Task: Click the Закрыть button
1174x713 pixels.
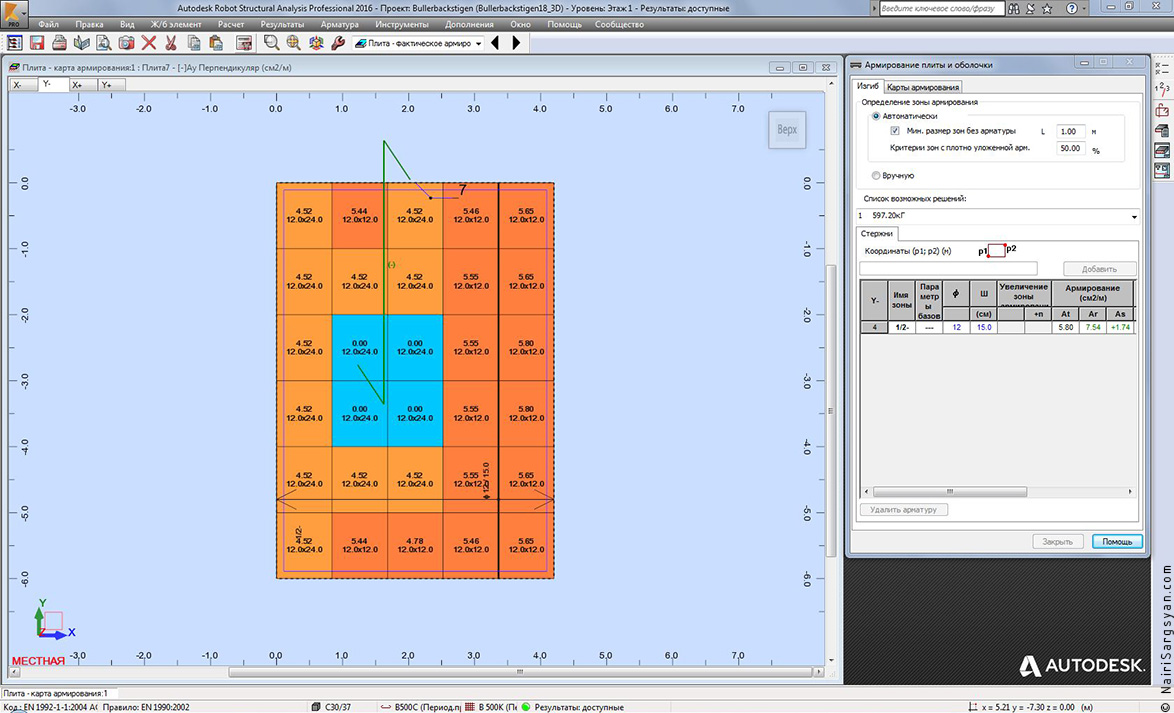Action: pyautogui.click(x=1058, y=541)
